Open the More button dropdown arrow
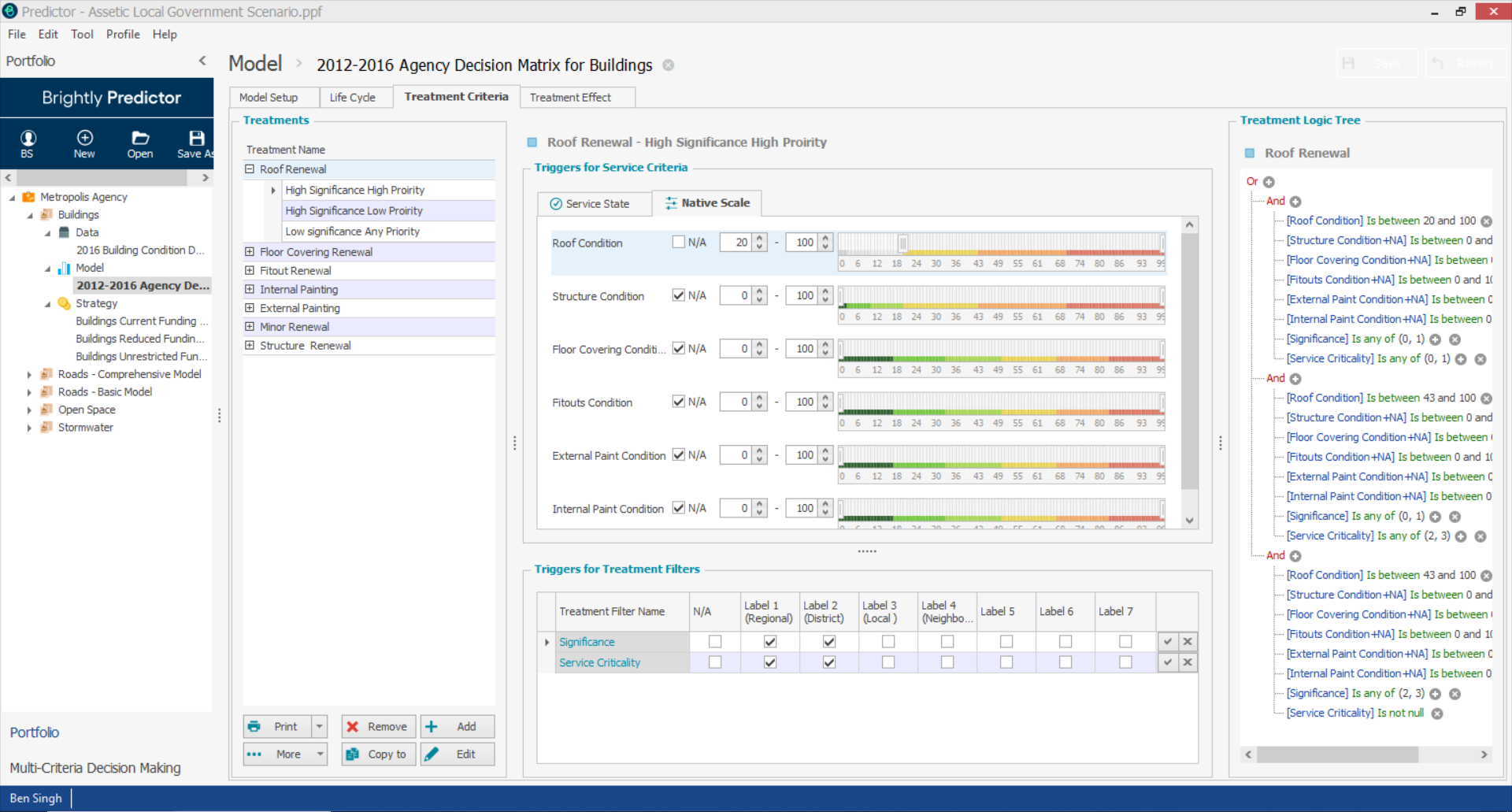Screen dimensions: 1512x812 point(320,754)
